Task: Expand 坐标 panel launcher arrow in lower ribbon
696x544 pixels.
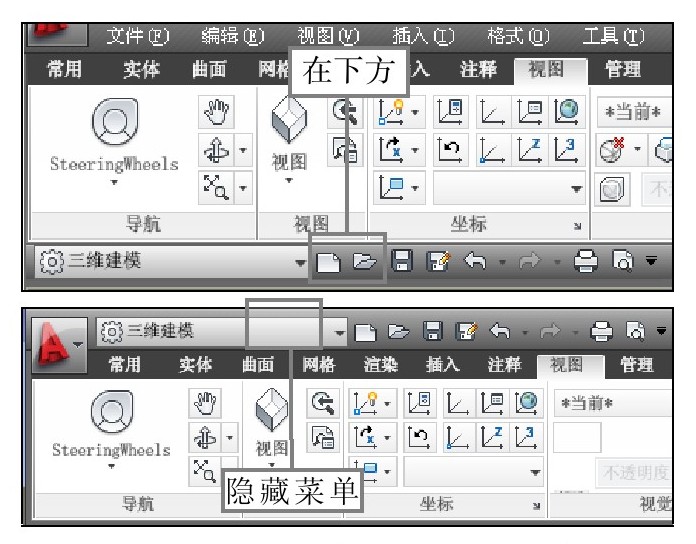Action: click(536, 506)
